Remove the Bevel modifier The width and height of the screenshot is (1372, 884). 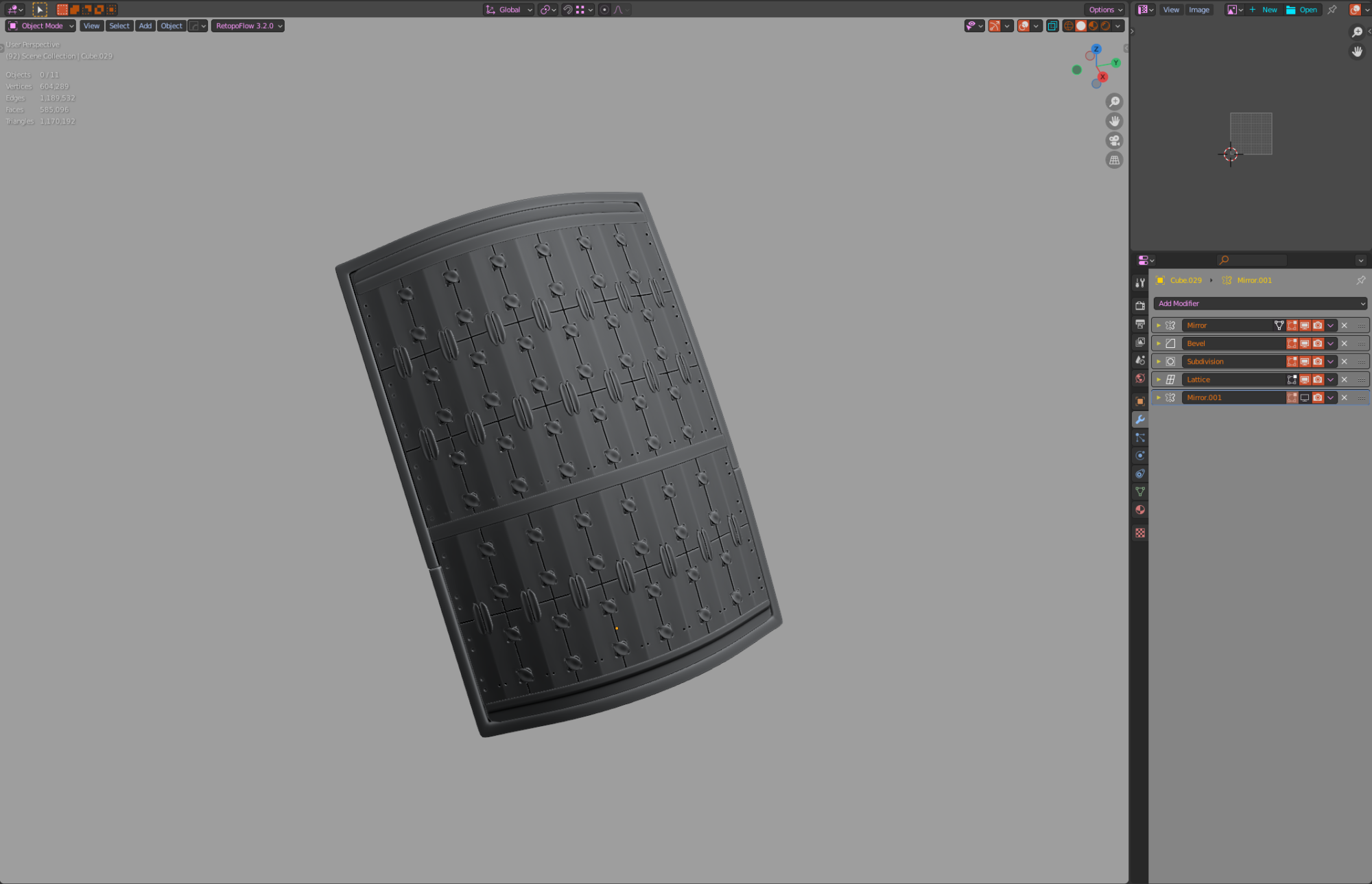(x=1345, y=343)
